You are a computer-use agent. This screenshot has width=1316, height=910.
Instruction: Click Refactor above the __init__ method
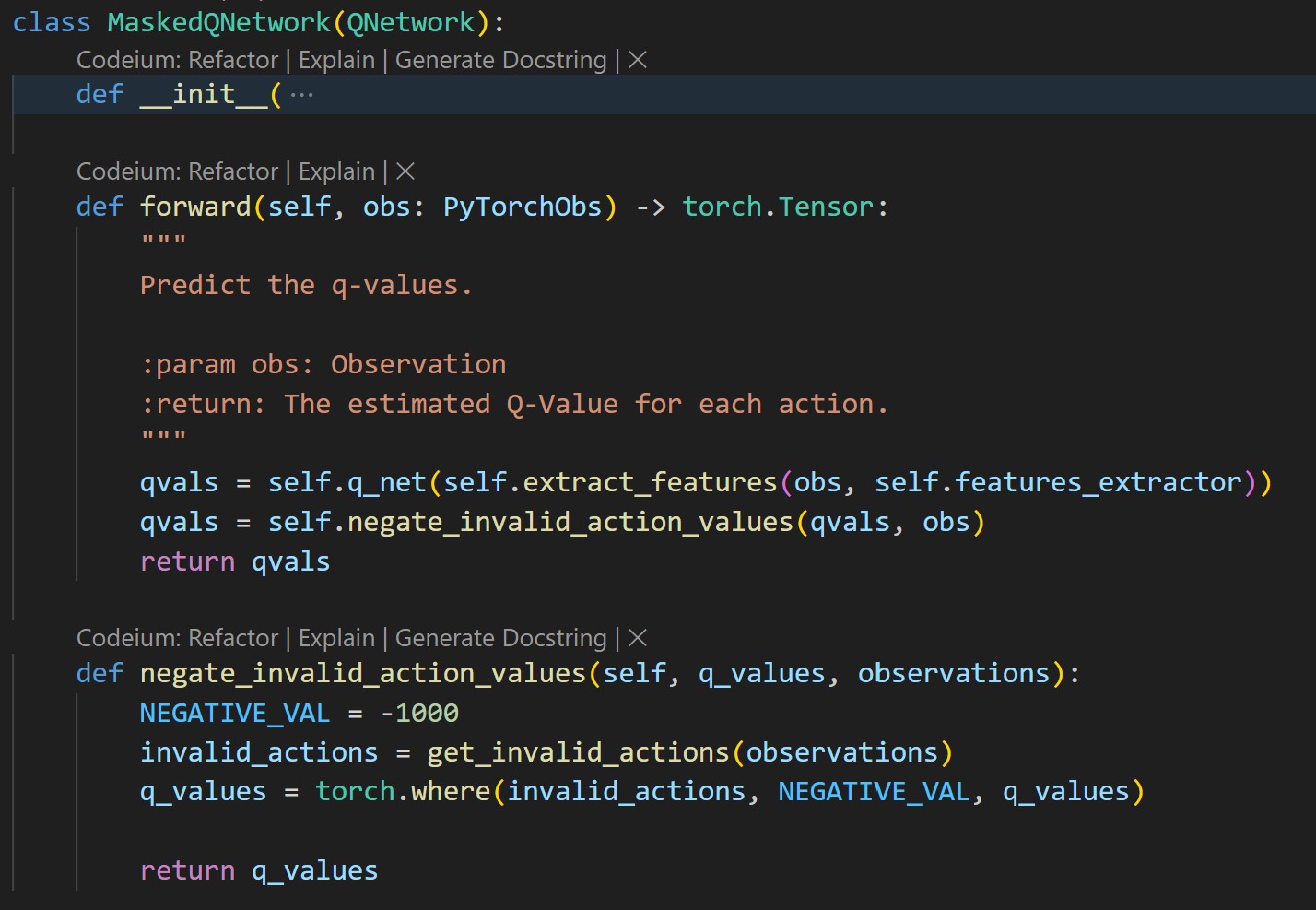pos(233,59)
